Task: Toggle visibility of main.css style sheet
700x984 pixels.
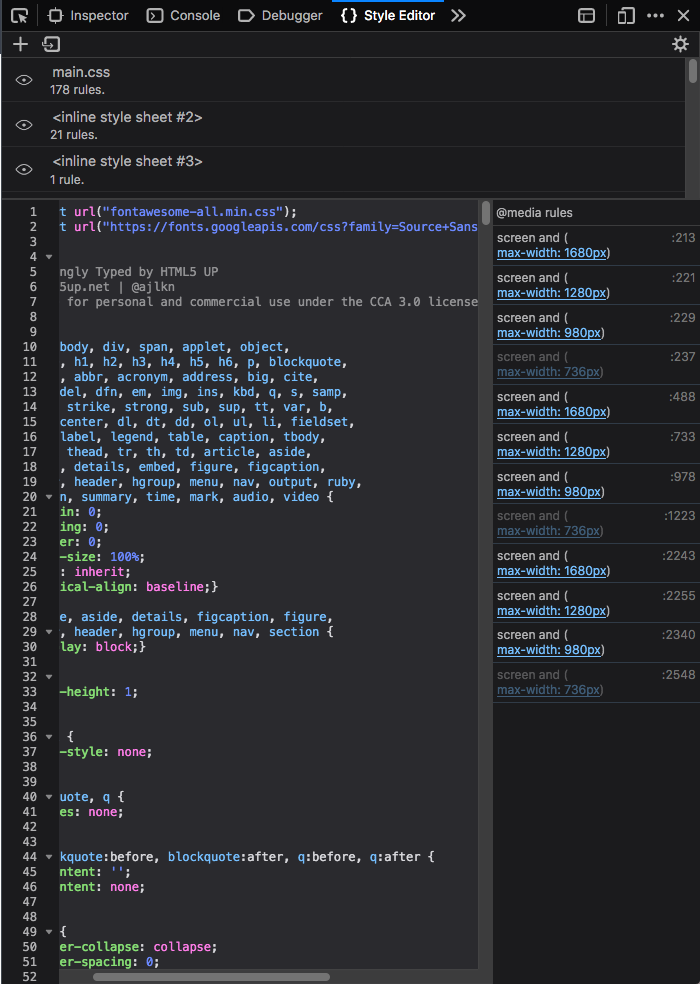Action: pyautogui.click(x=24, y=80)
